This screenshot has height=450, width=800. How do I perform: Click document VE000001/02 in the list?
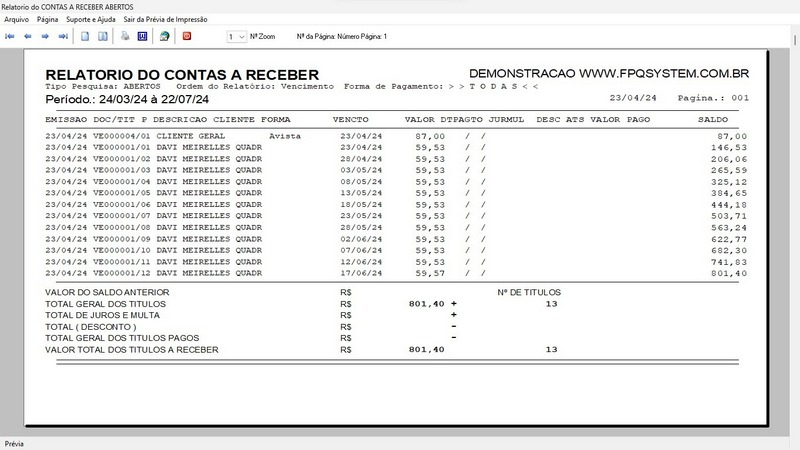(x=122, y=159)
